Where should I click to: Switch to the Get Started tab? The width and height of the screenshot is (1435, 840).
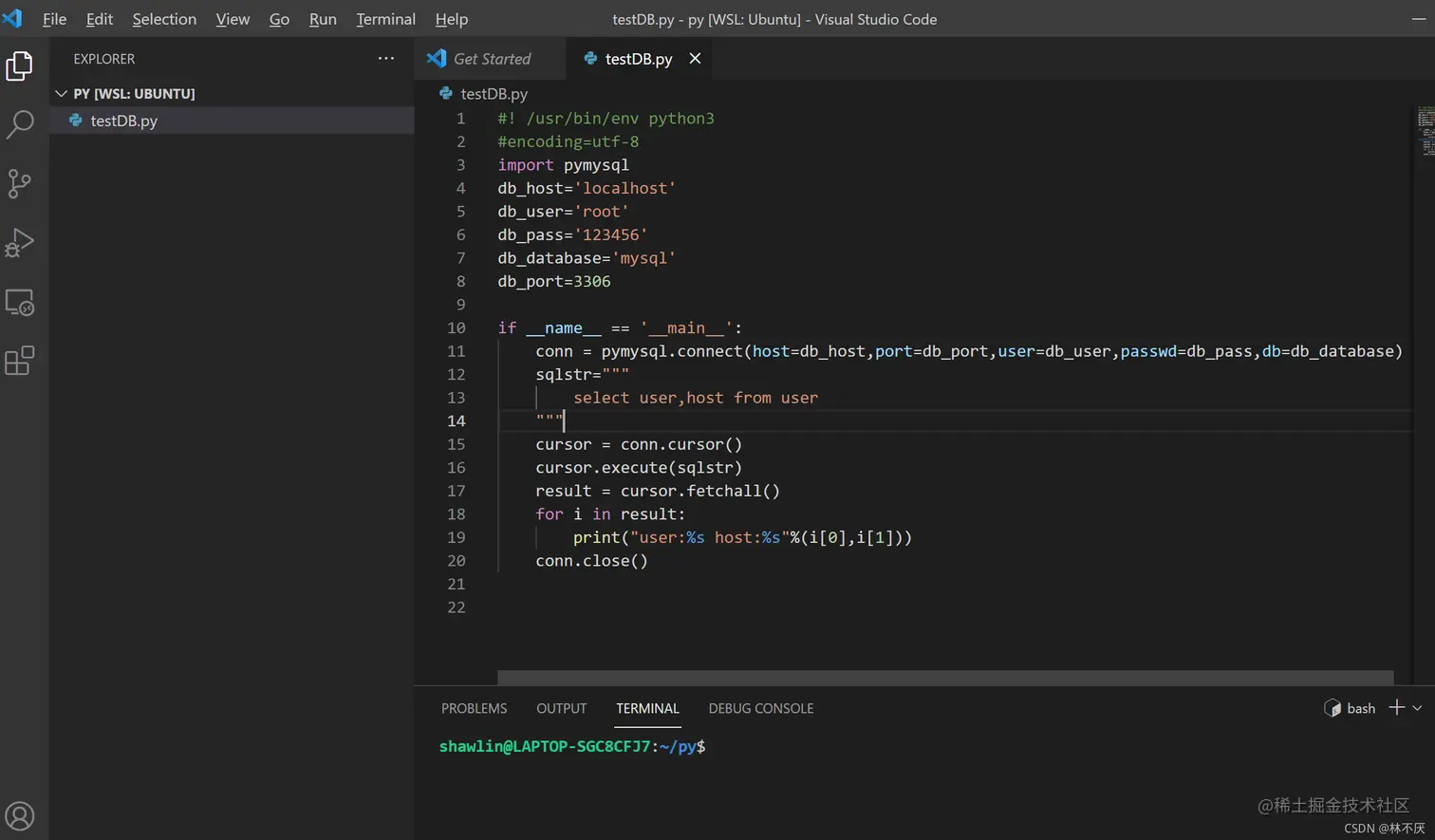(x=491, y=59)
